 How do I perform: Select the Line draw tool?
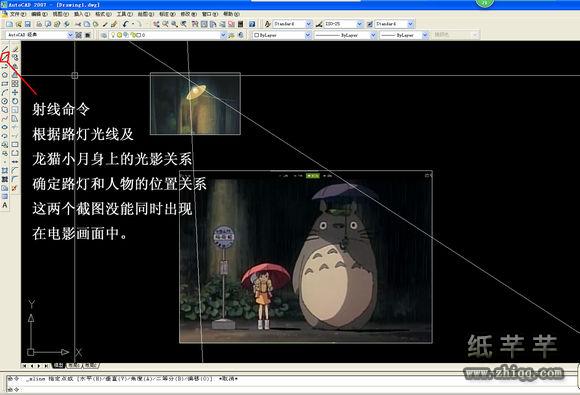pyautogui.click(x=5, y=48)
